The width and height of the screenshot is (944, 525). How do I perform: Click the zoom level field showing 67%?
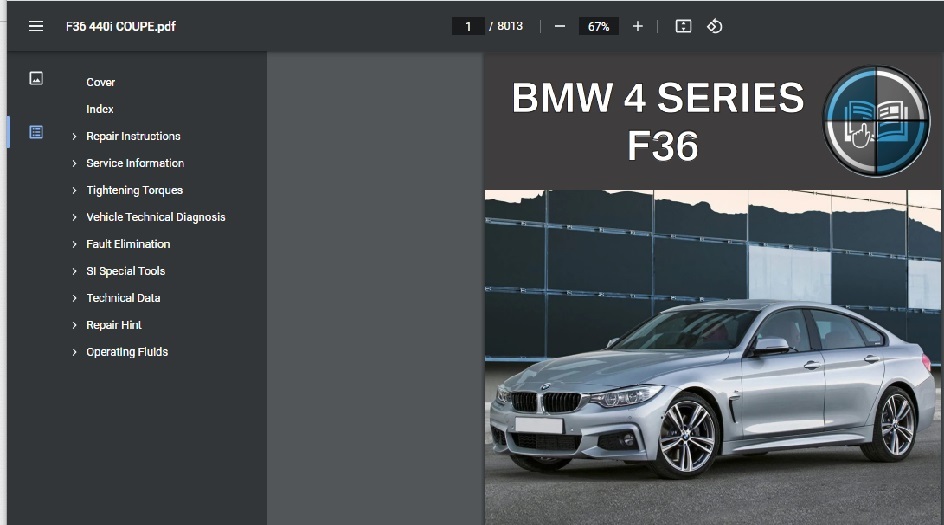pos(598,26)
